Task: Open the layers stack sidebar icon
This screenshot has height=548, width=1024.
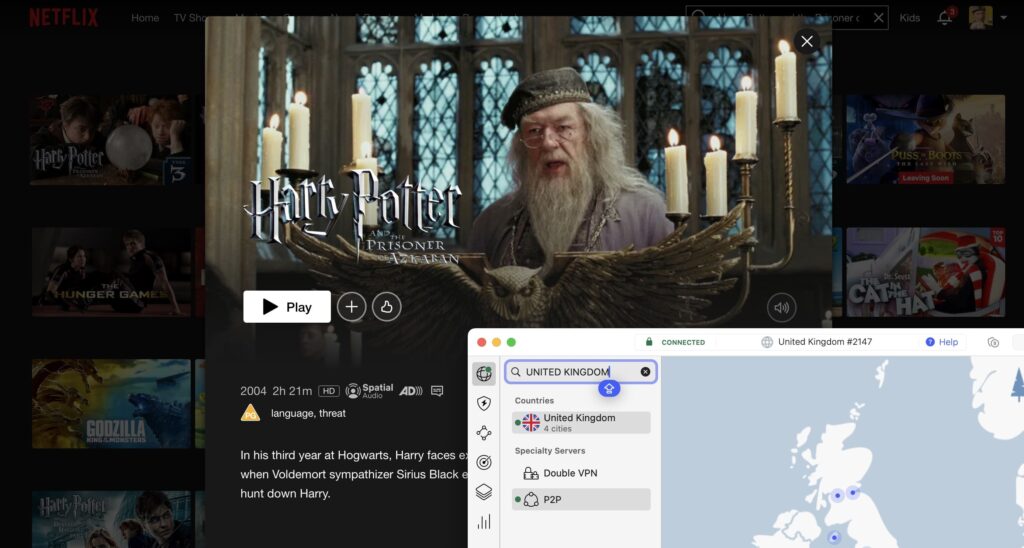Action: click(484, 492)
